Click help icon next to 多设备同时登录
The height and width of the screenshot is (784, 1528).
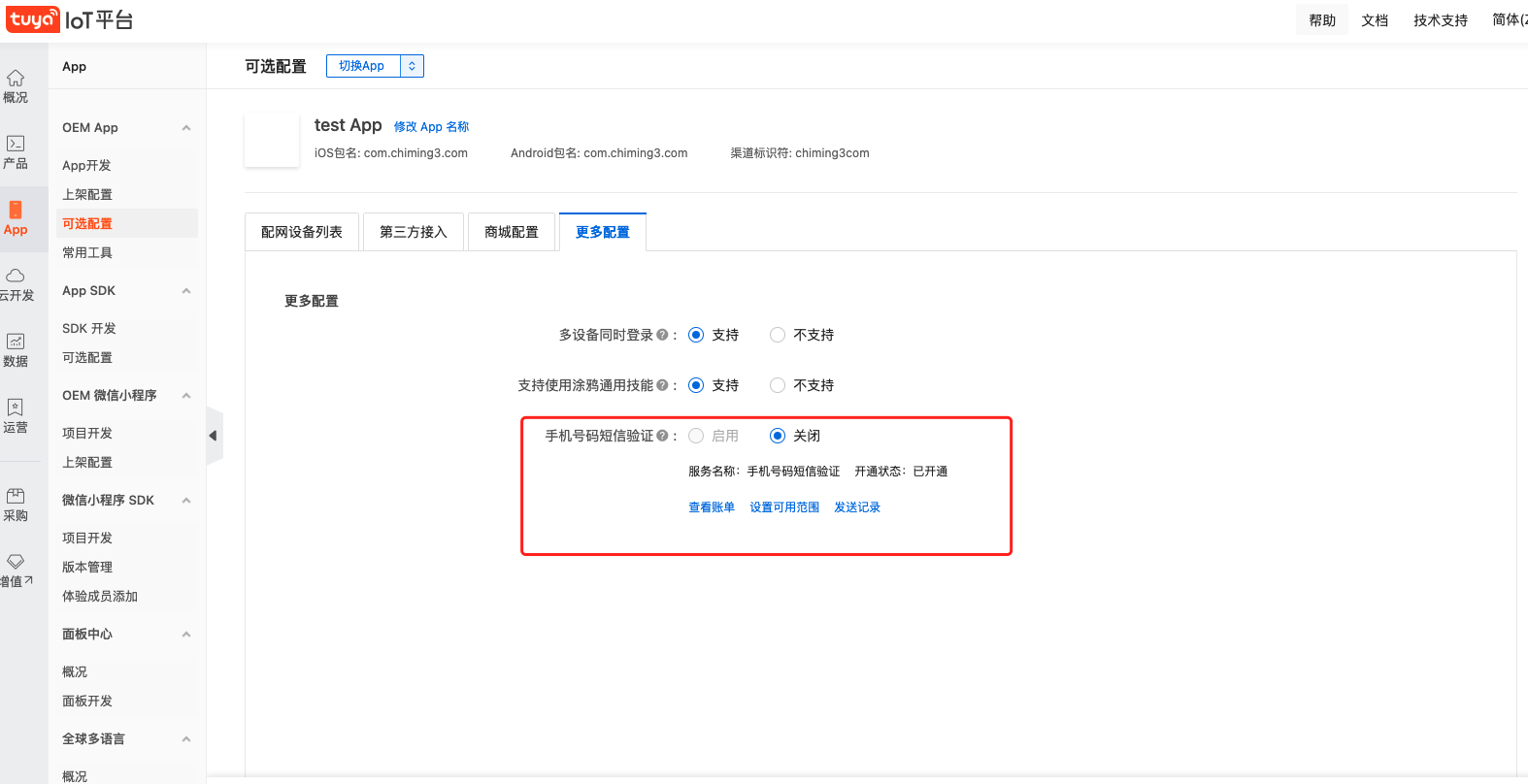(x=662, y=335)
